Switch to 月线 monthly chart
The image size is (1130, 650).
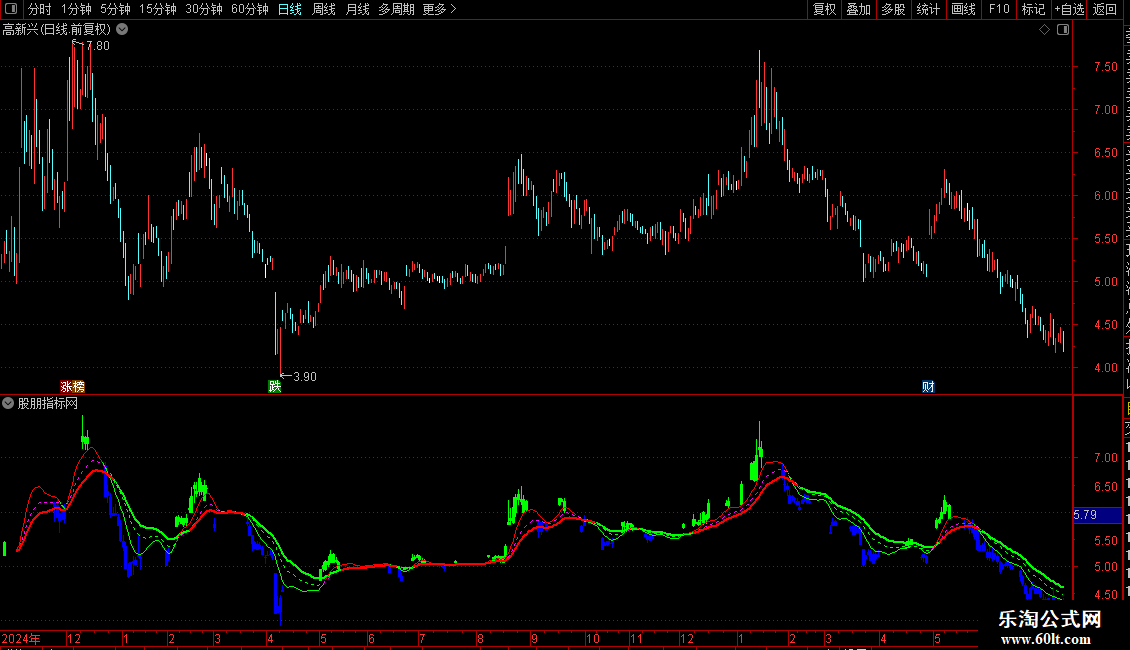[357, 9]
